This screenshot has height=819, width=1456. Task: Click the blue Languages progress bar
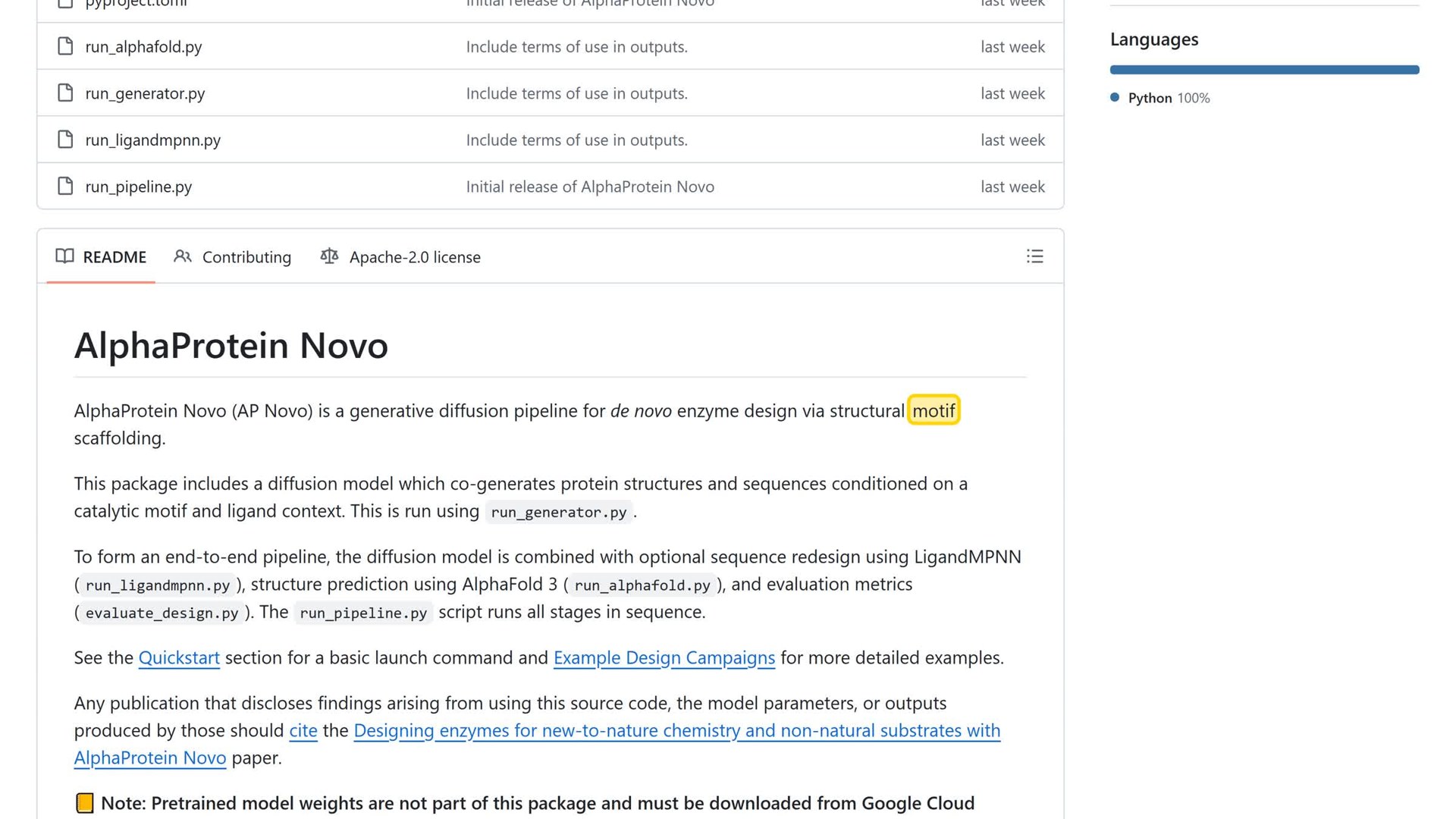coord(1264,70)
